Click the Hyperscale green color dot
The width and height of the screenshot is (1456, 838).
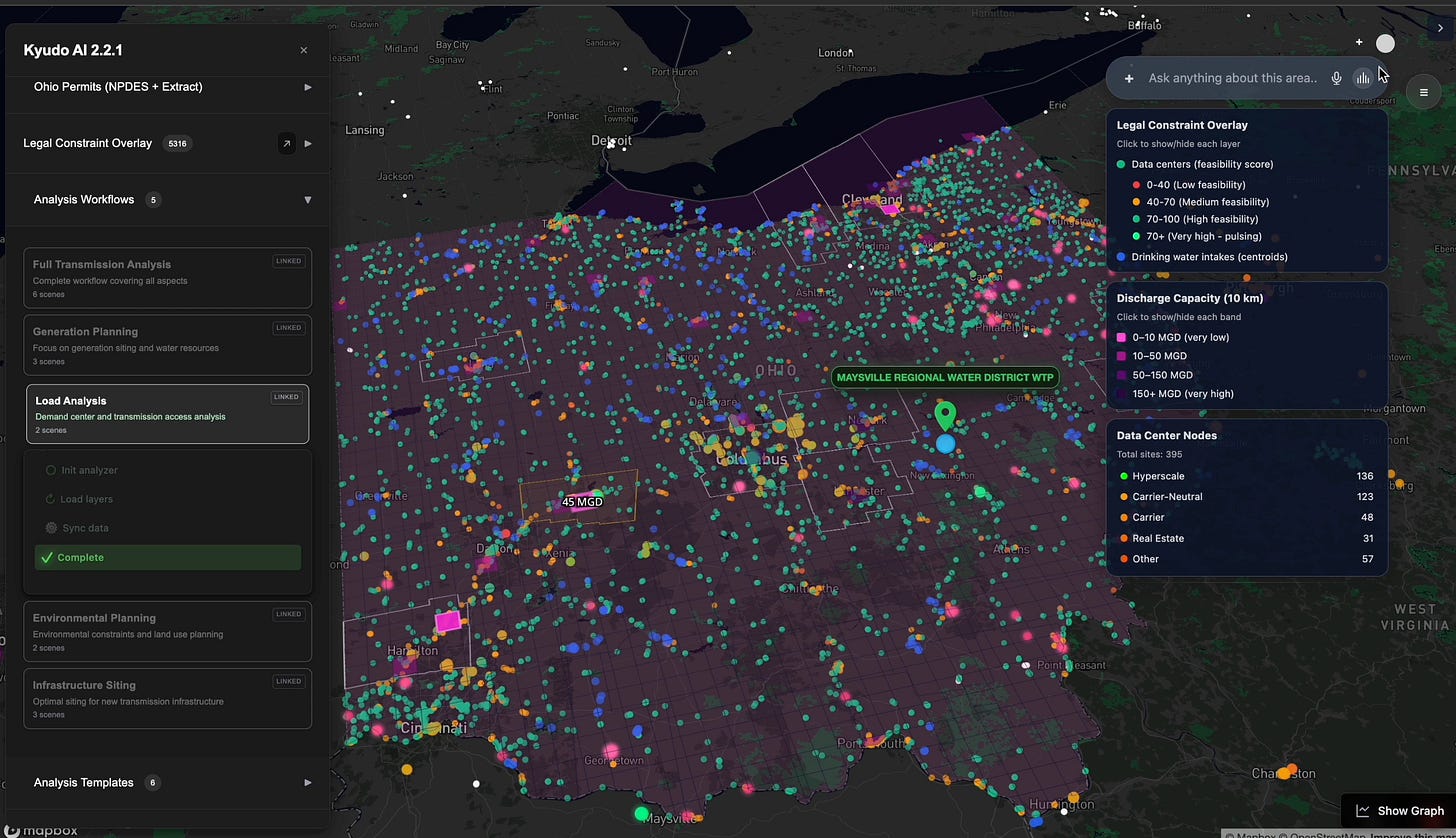[1124, 476]
